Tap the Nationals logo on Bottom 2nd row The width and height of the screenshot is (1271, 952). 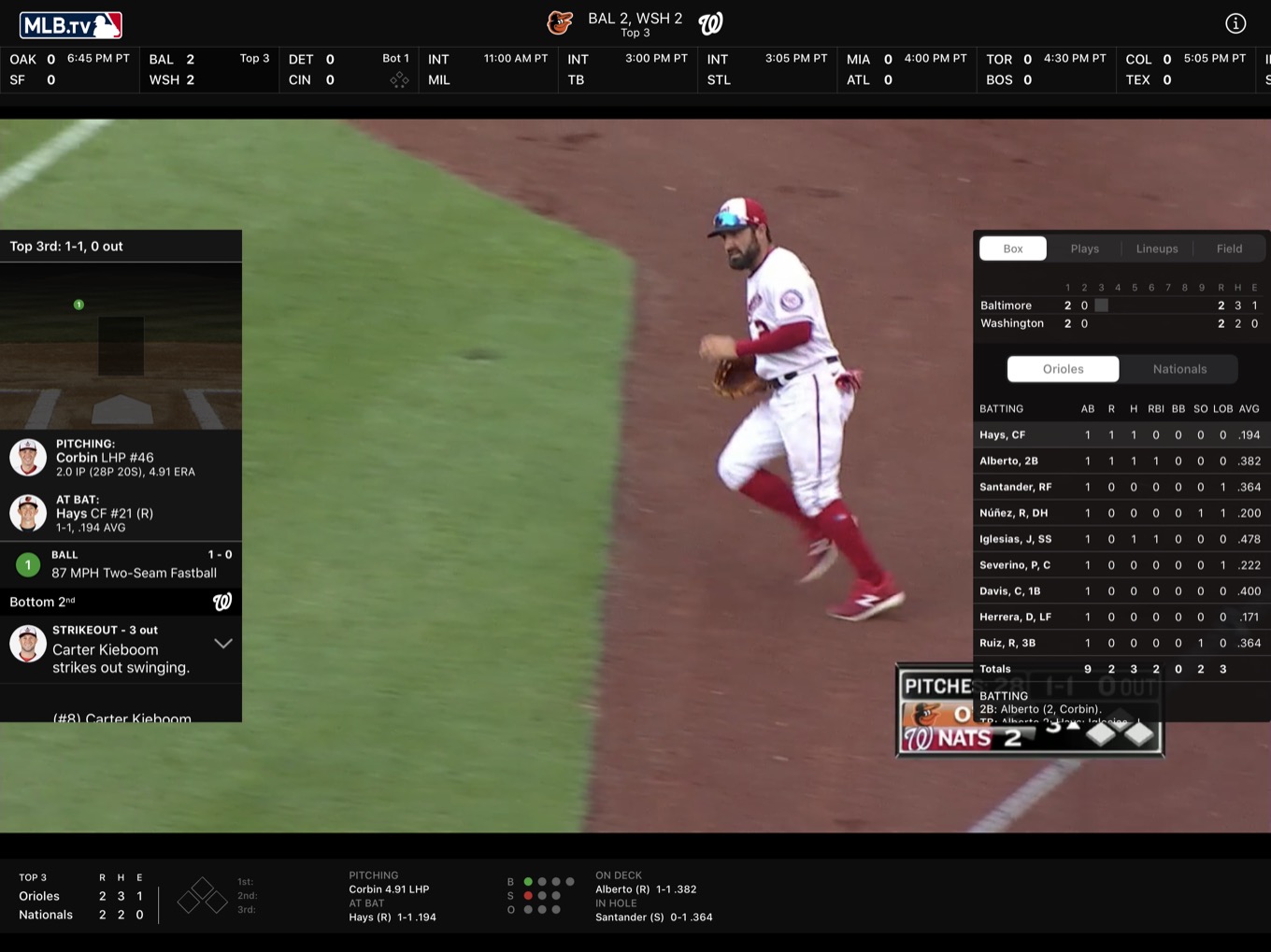coord(222,602)
